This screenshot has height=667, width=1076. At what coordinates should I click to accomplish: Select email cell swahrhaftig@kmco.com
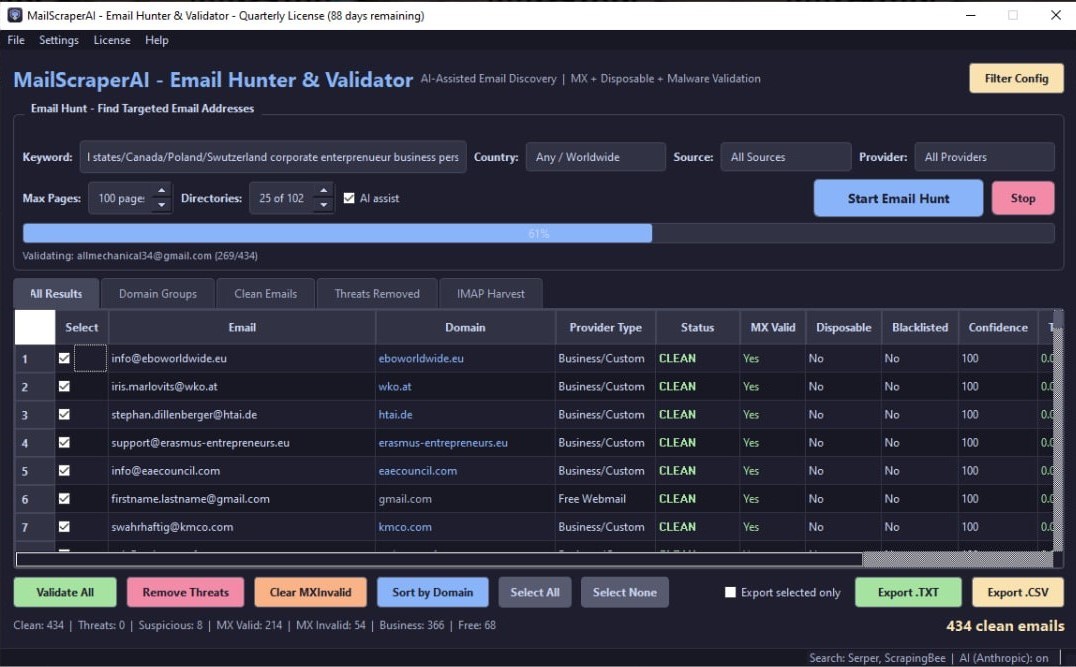click(242, 527)
